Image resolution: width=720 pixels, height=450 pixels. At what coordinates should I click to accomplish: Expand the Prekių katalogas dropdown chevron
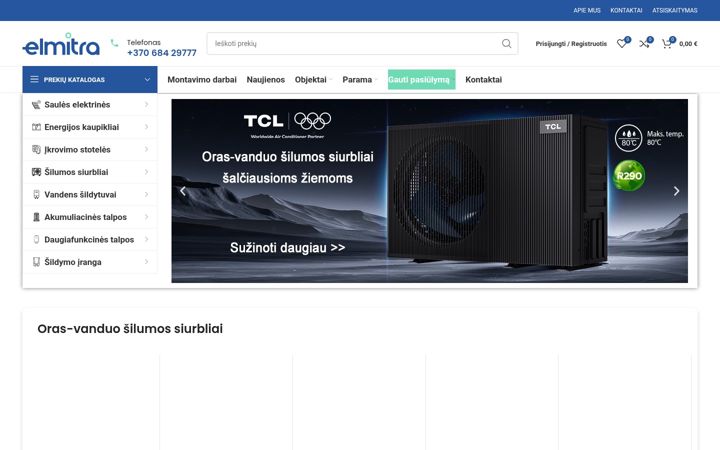point(147,79)
